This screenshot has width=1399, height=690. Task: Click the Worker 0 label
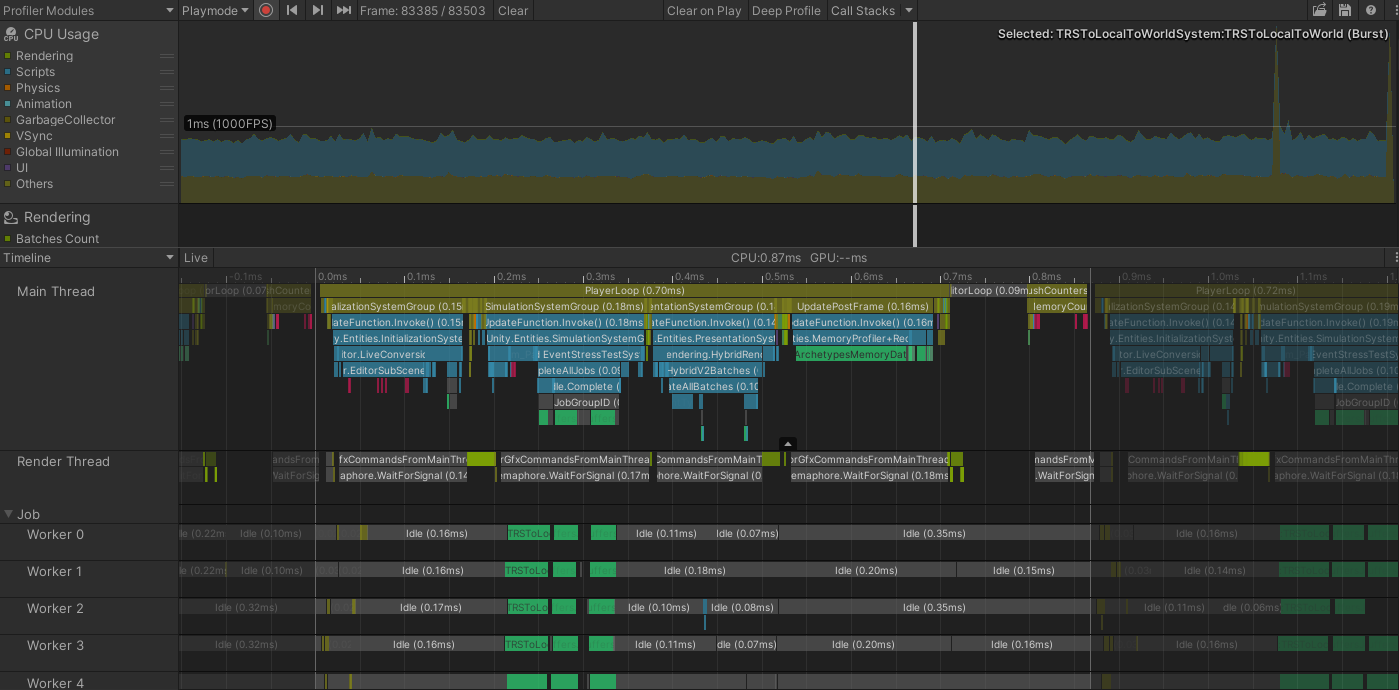pyautogui.click(x=55, y=534)
